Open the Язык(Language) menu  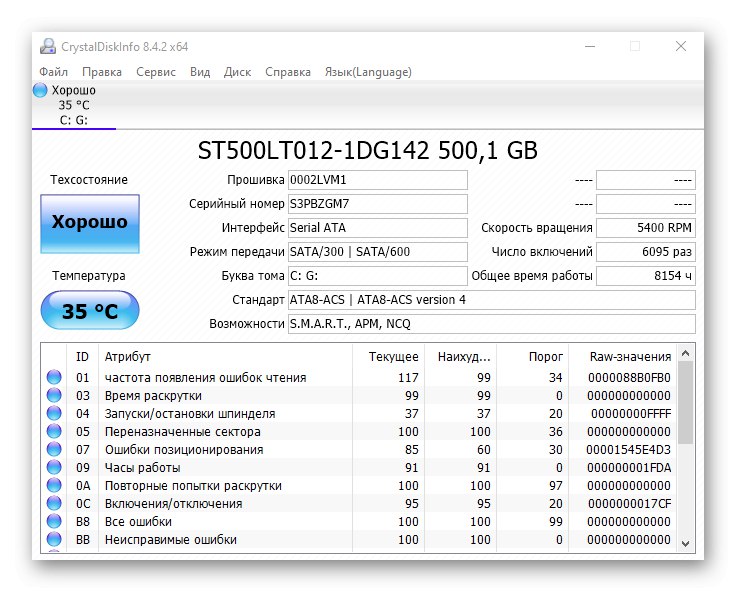coord(367,72)
